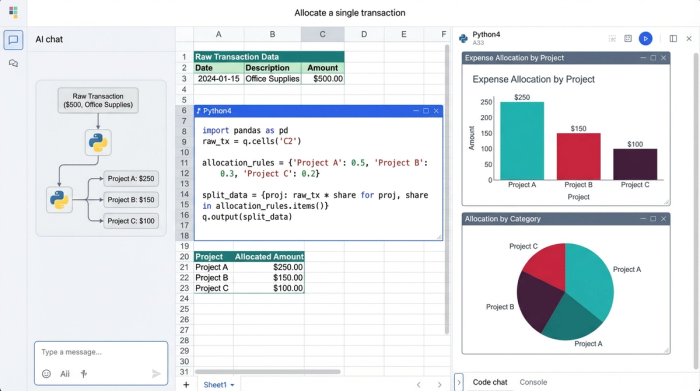Select the Office Supplies cell
This screenshot has height=391, width=700.
pos(272,79)
